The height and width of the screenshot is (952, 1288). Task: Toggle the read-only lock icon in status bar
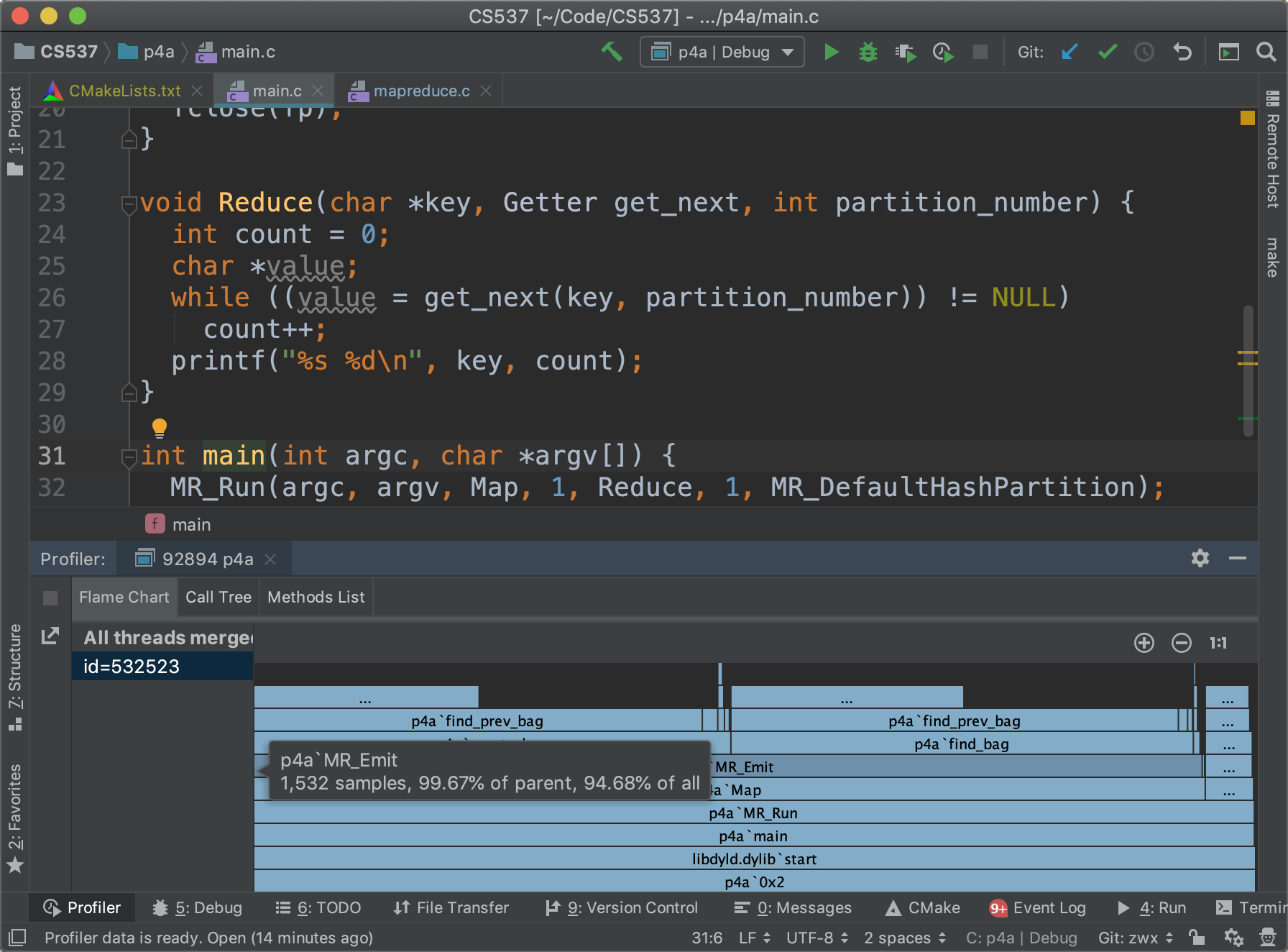[1196, 938]
